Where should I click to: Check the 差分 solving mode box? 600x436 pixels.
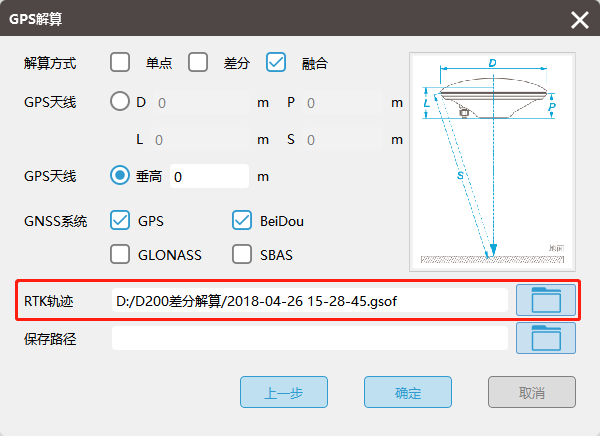(198, 63)
